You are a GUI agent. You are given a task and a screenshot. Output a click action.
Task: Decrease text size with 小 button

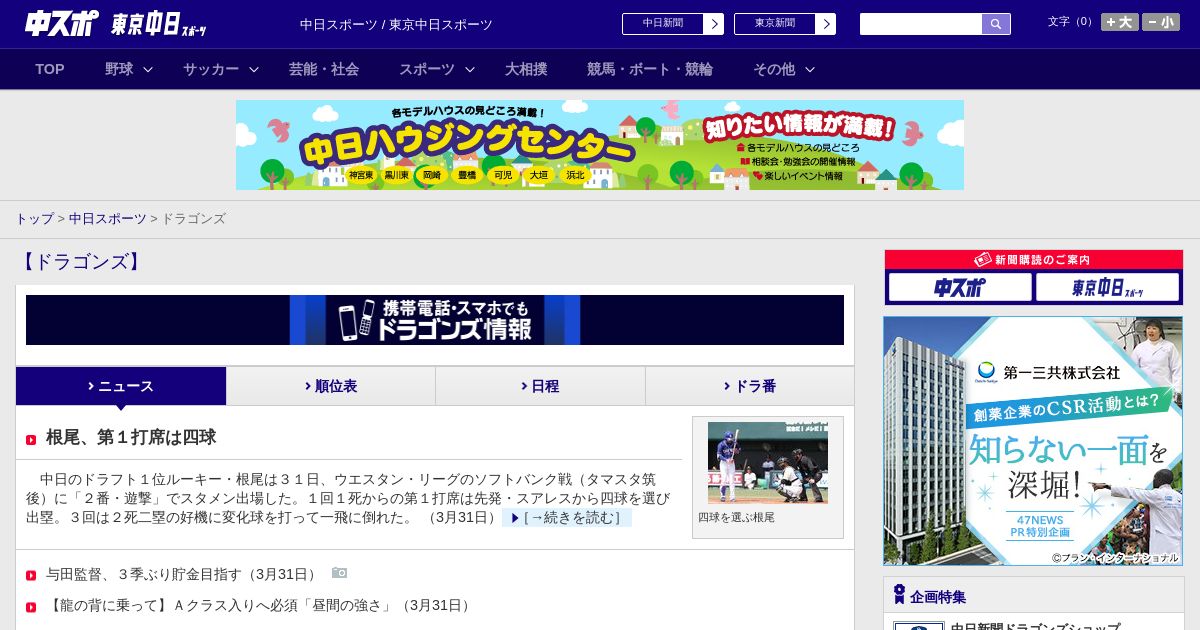point(1161,22)
